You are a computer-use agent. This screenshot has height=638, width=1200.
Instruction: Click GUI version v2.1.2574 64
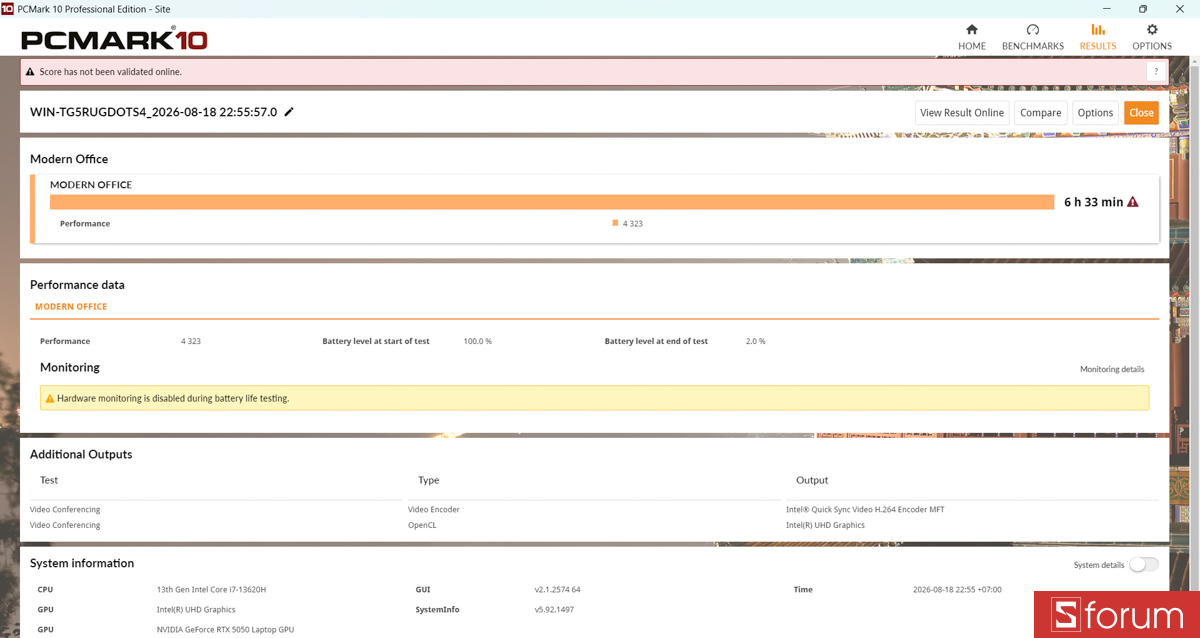[557, 589]
